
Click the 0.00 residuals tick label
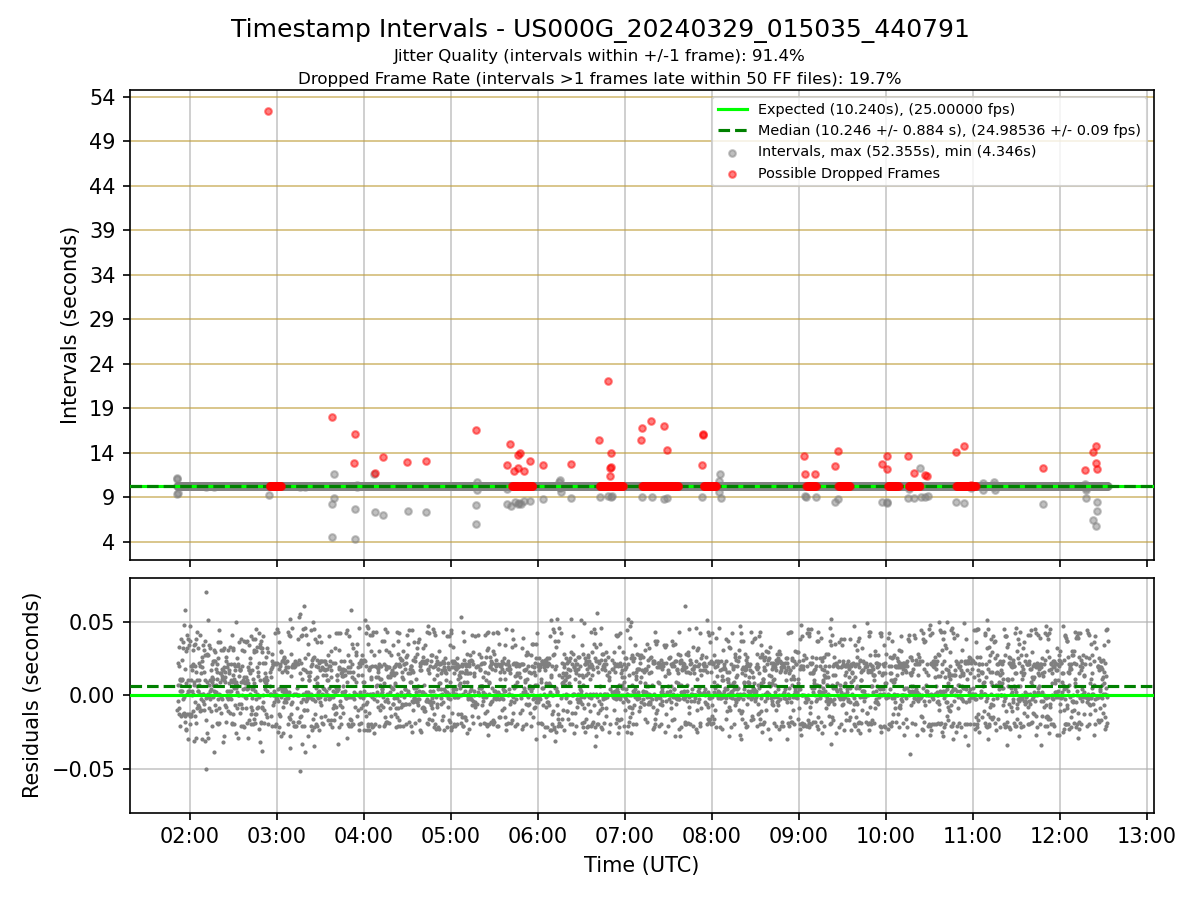94,695
